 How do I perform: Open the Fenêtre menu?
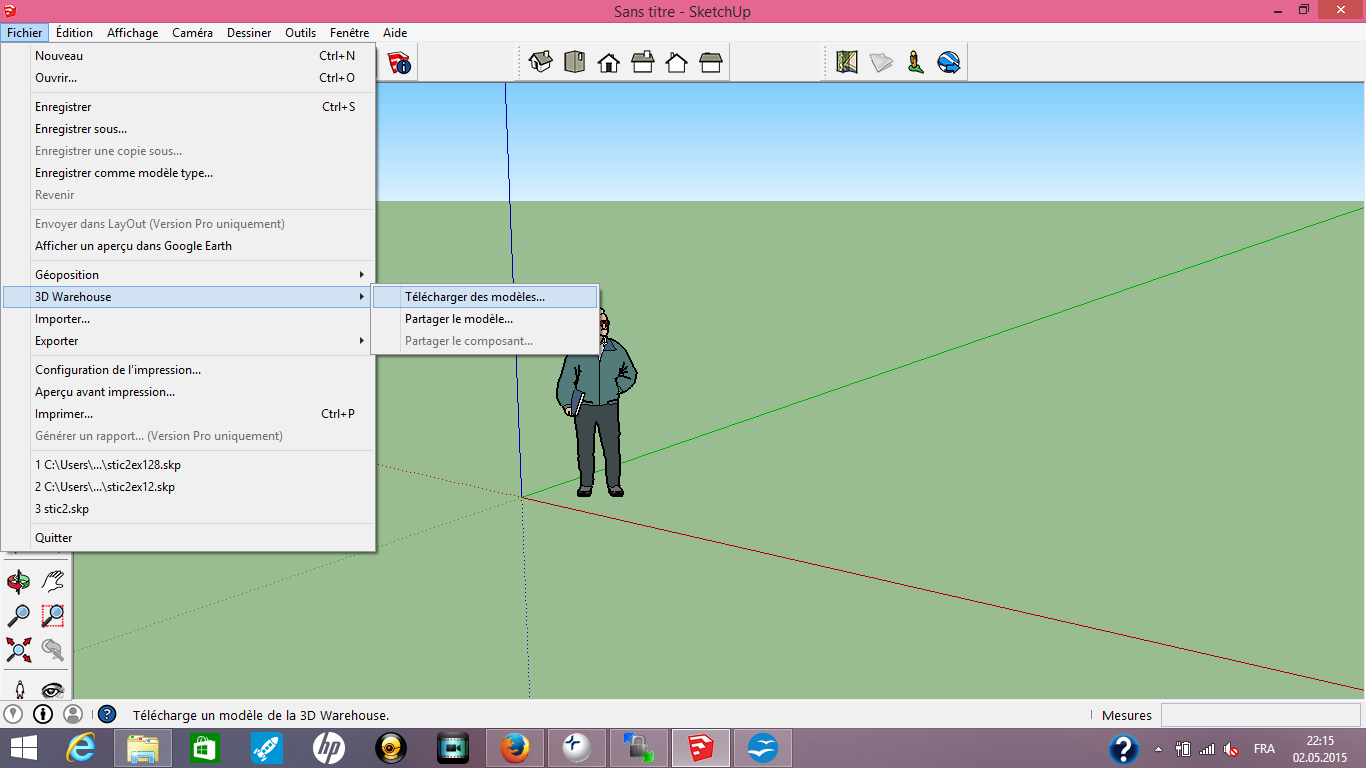(349, 33)
